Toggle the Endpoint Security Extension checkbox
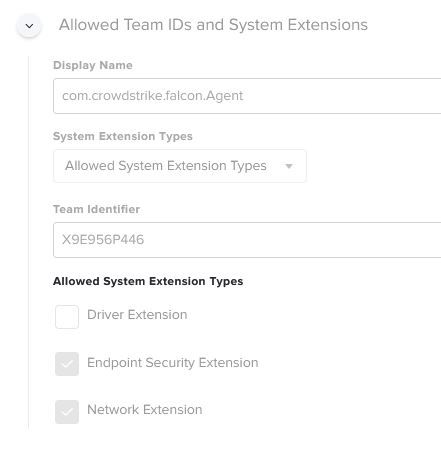The height and width of the screenshot is (454, 441). [x=67, y=364]
